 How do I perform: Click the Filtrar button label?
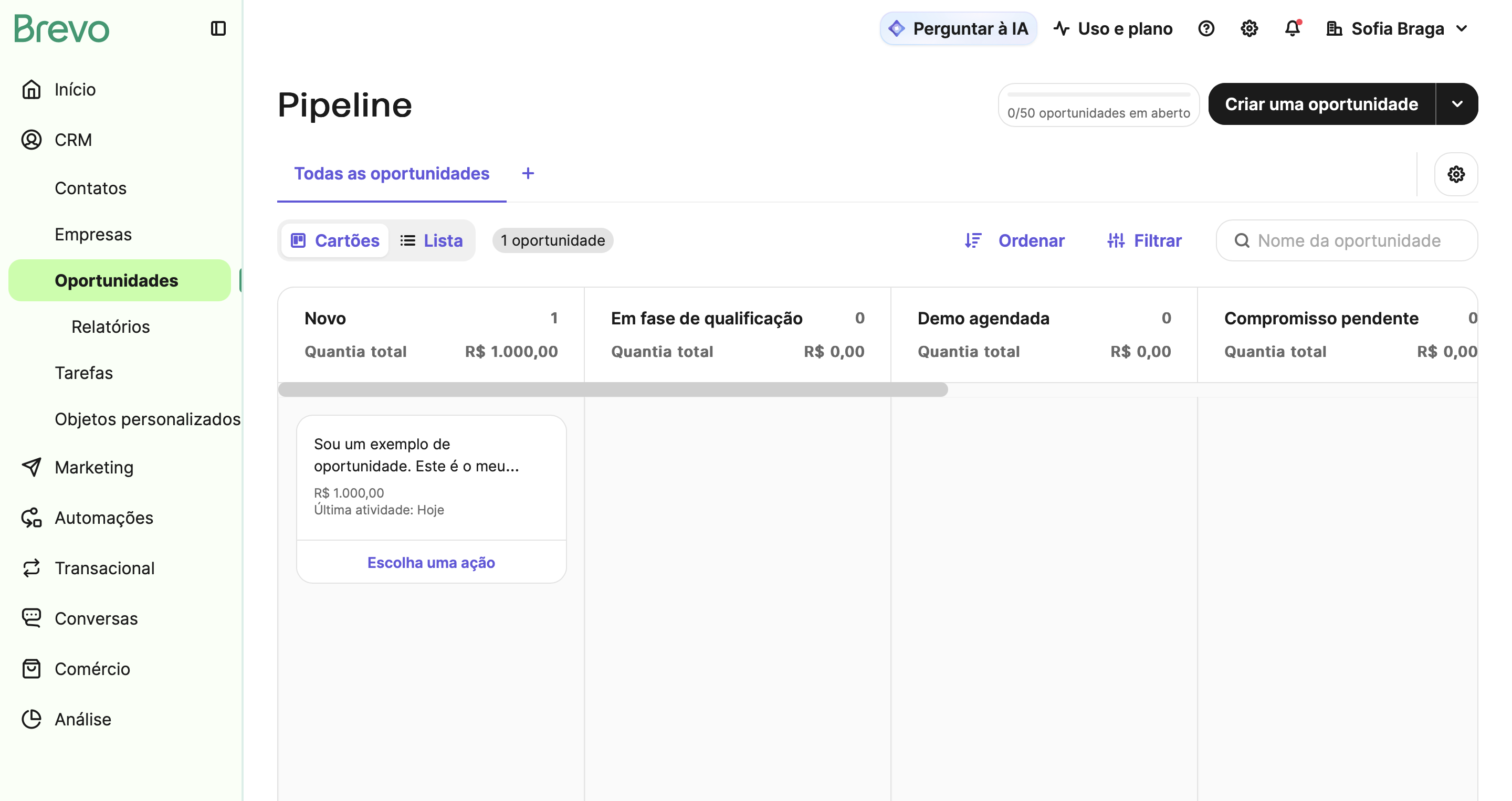point(1158,240)
